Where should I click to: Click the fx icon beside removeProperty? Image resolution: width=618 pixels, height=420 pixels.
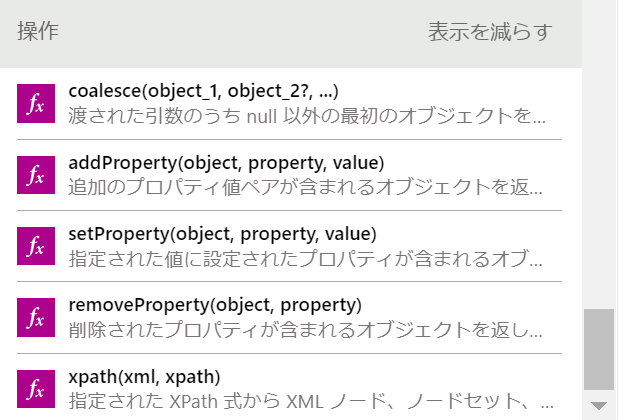[x=35, y=317]
